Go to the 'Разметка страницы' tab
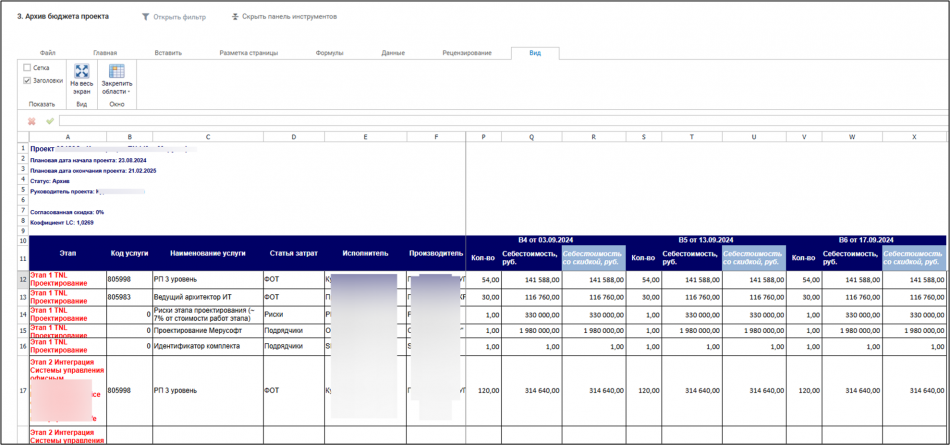 [x=248, y=53]
